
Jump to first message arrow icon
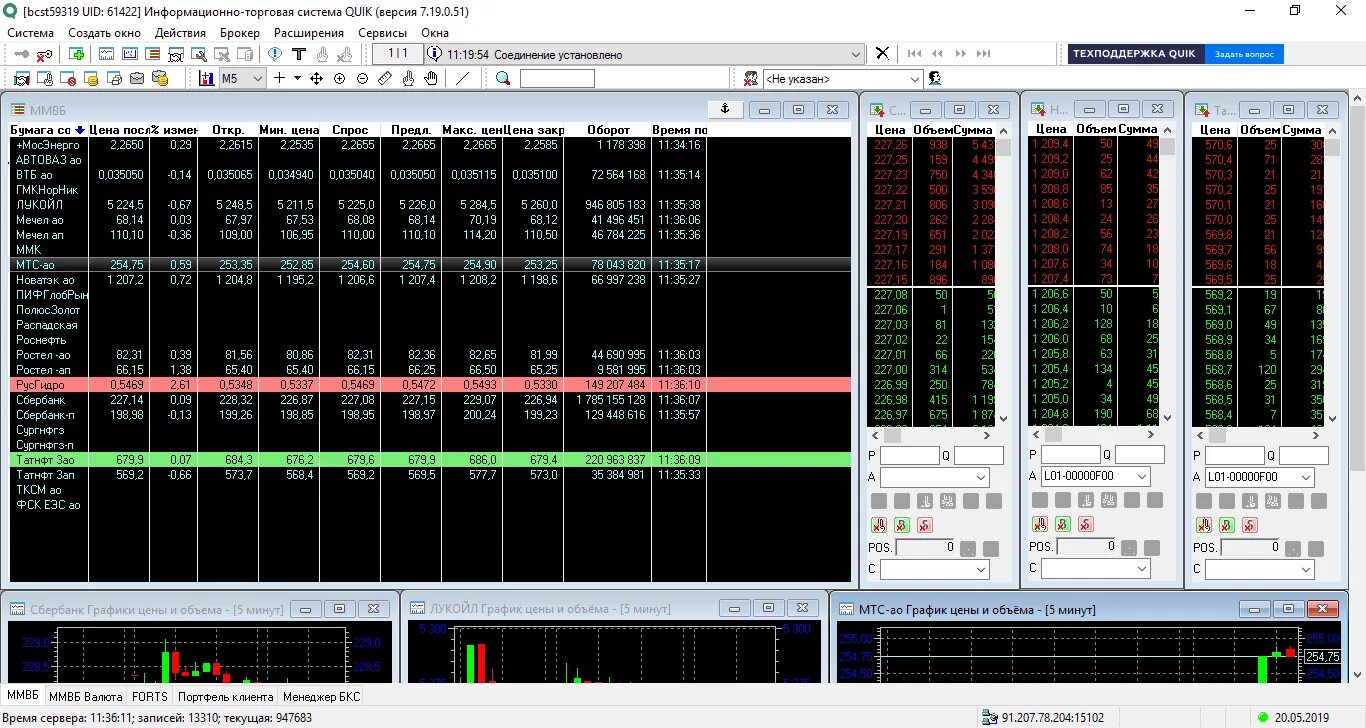(914, 54)
